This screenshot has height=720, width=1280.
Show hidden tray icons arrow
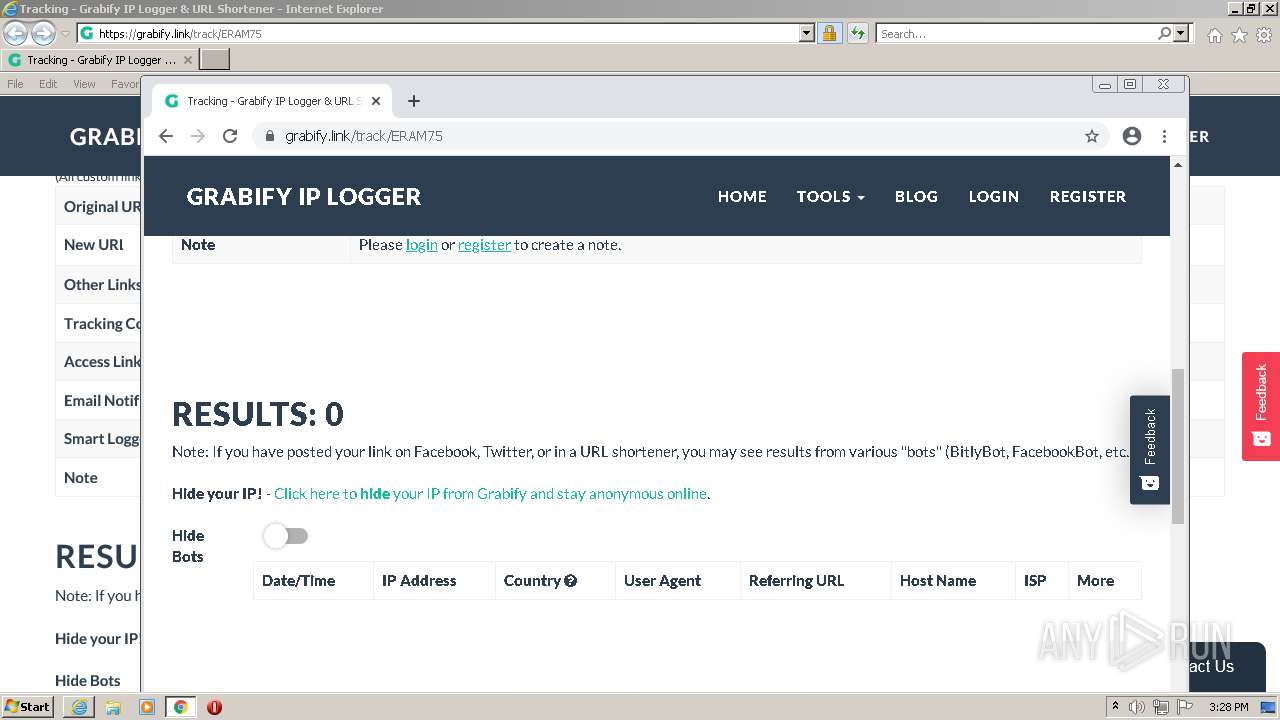point(1115,707)
